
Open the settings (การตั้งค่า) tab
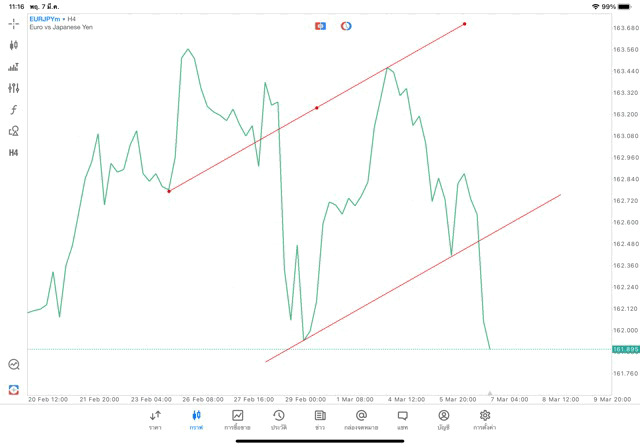click(x=485, y=420)
